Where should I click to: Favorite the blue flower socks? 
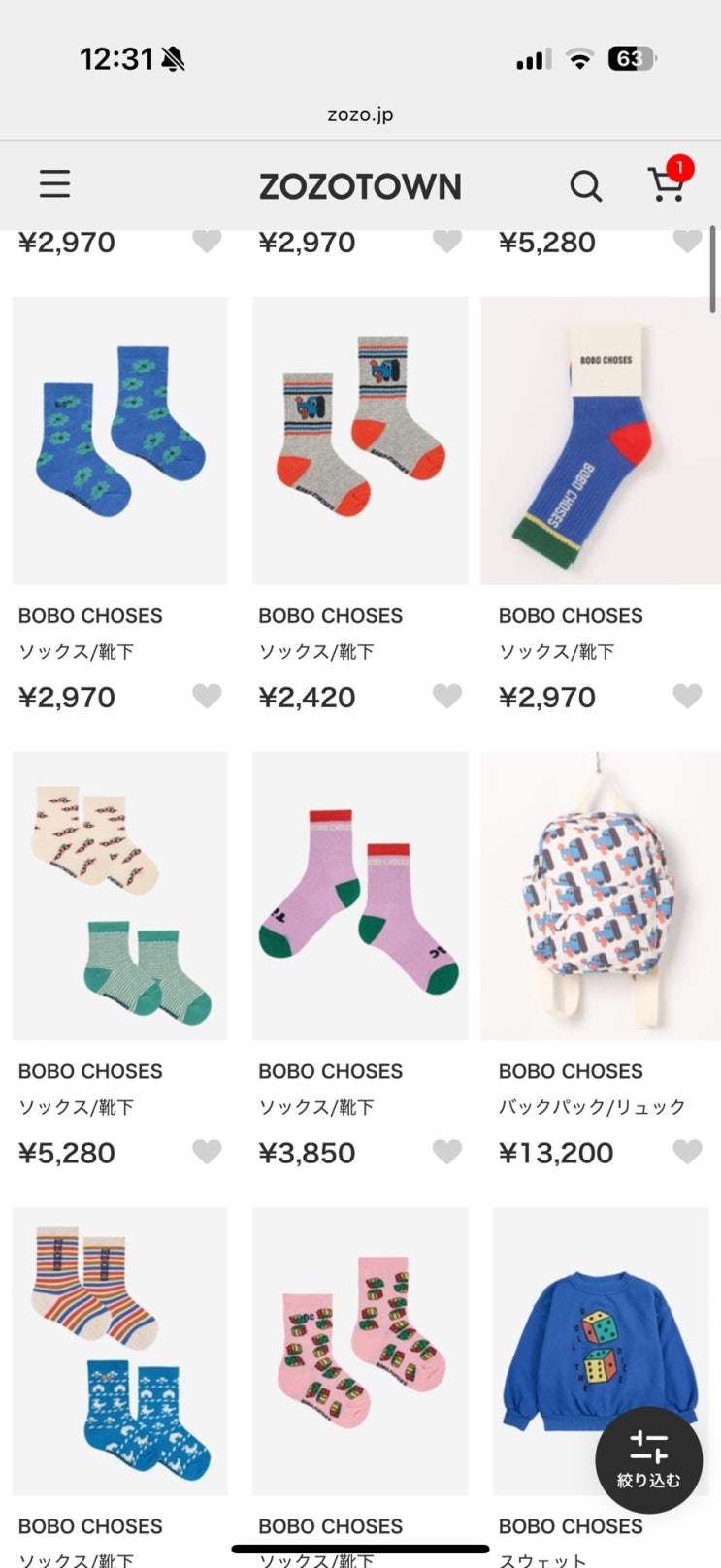tap(207, 696)
